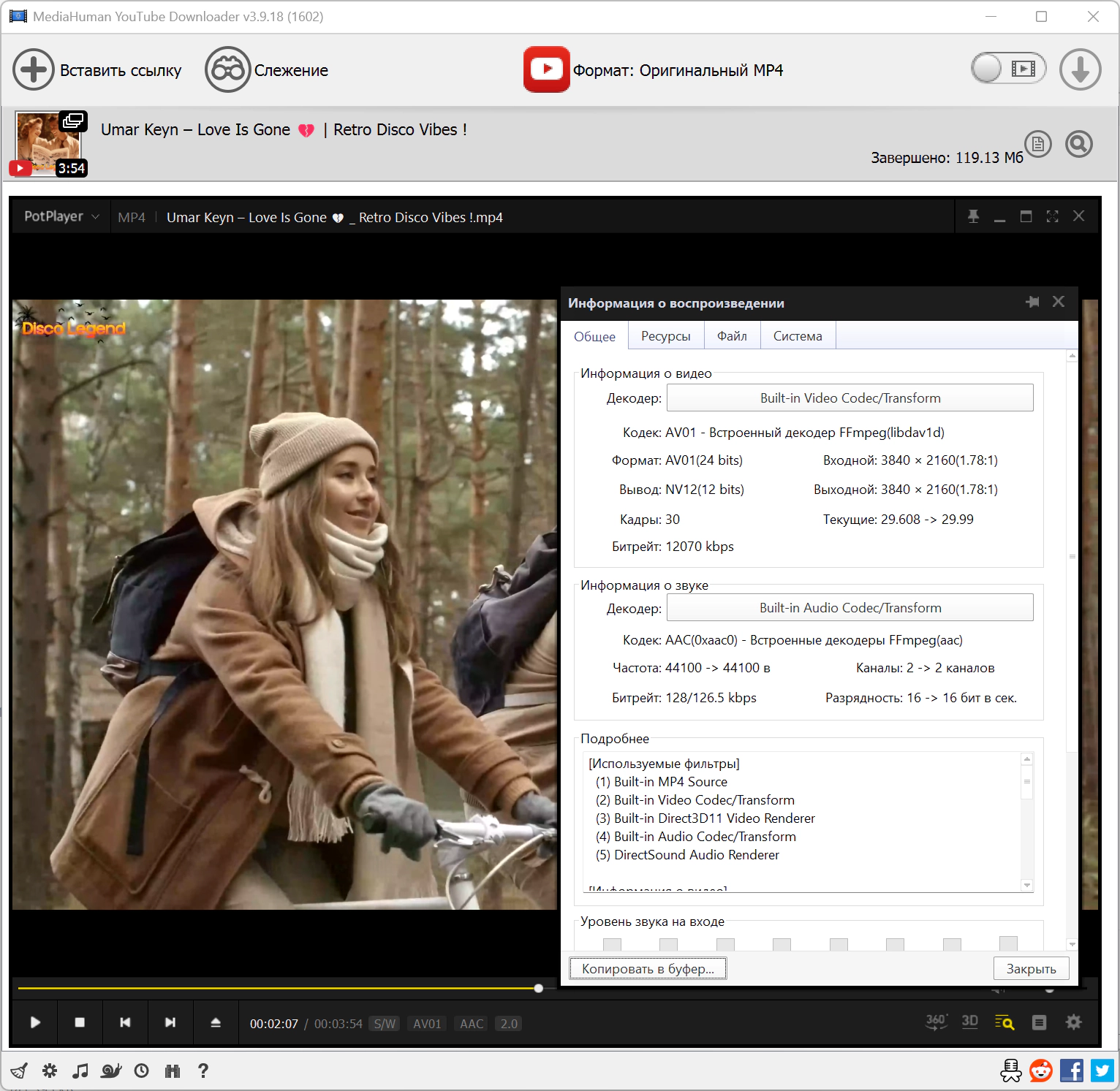Open the PotPlayer playlist icon
Screen dimensions: 1120x1091
point(1039,1022)
